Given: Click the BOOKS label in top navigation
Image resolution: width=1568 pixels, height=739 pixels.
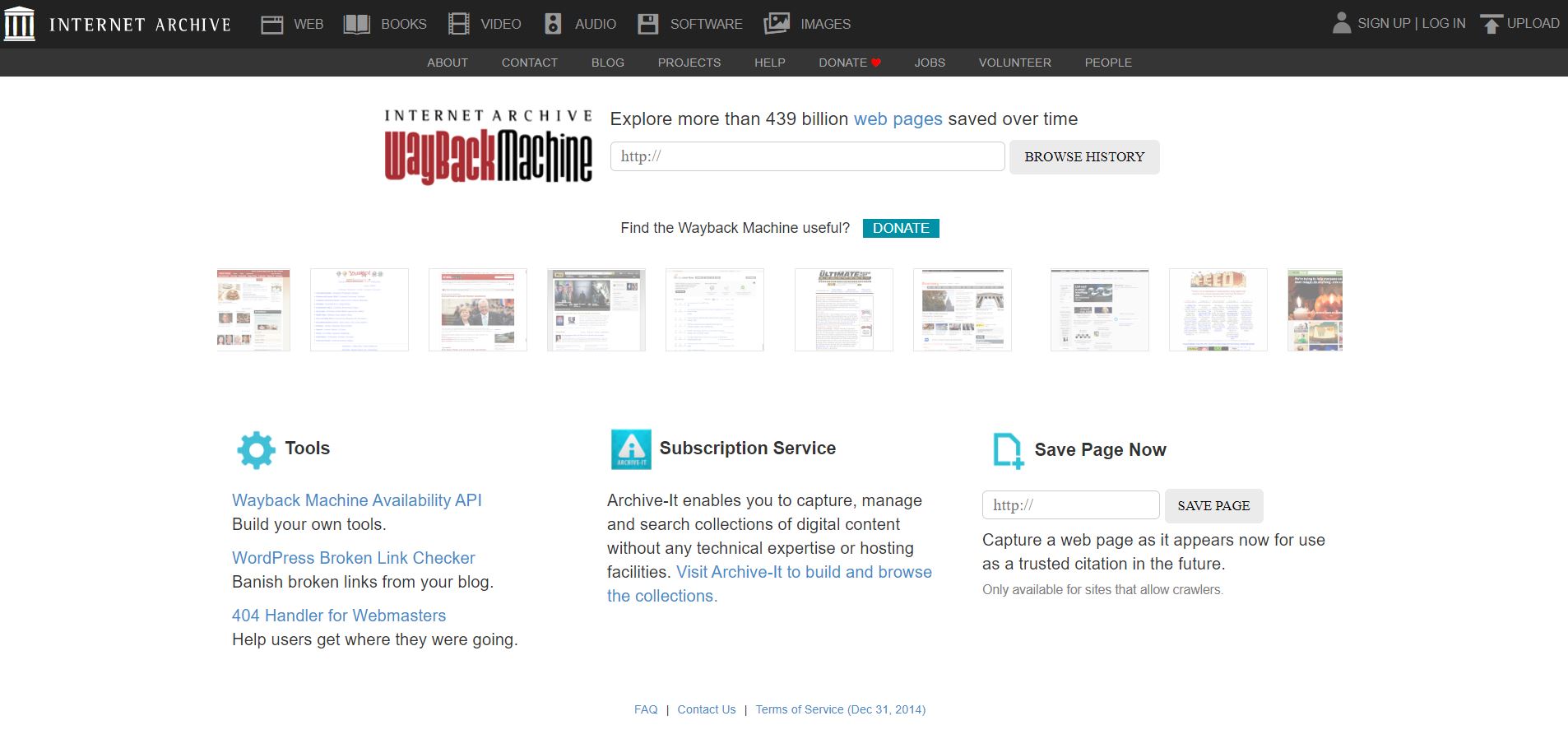Looking at the screenshot, I should point(404,25).
